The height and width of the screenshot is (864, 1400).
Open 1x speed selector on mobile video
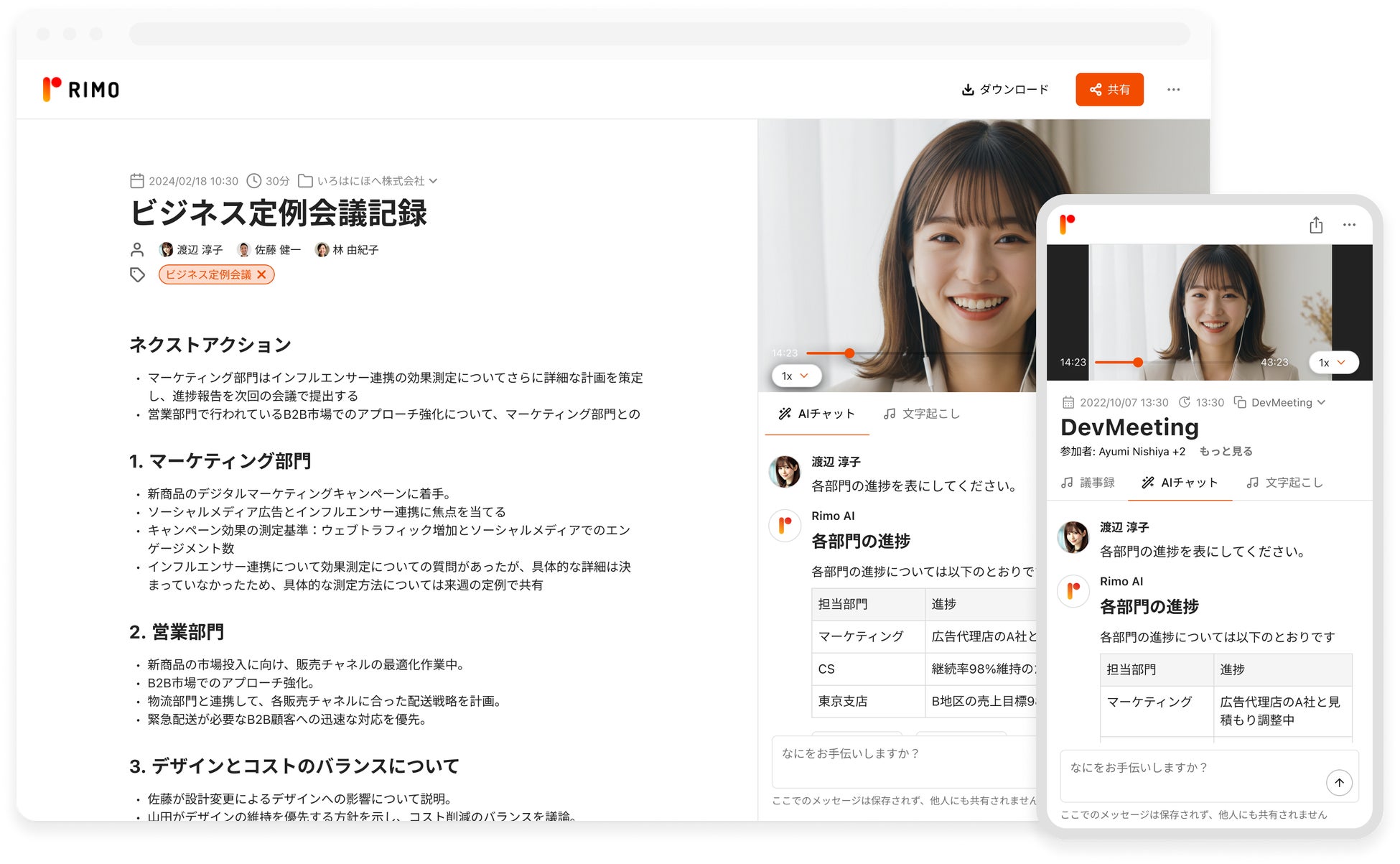pos(1333,363)
